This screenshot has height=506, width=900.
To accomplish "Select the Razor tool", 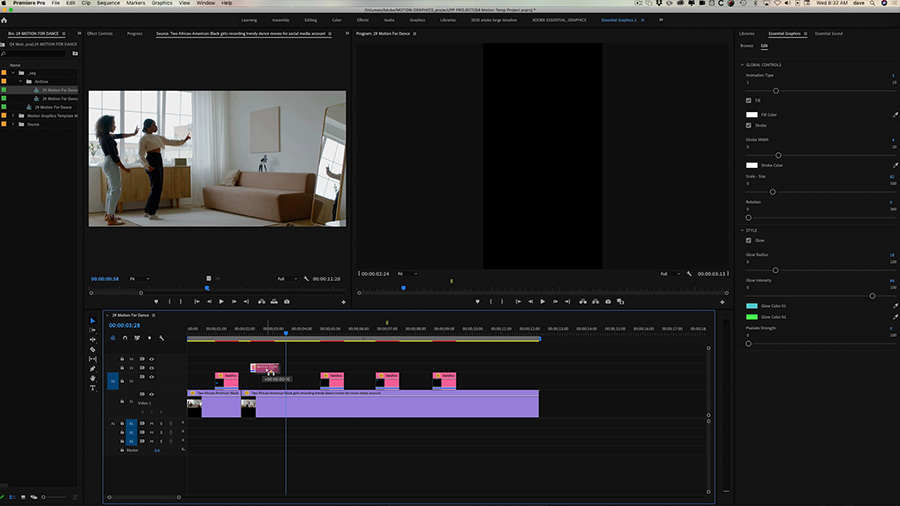I will coord(92,349).
